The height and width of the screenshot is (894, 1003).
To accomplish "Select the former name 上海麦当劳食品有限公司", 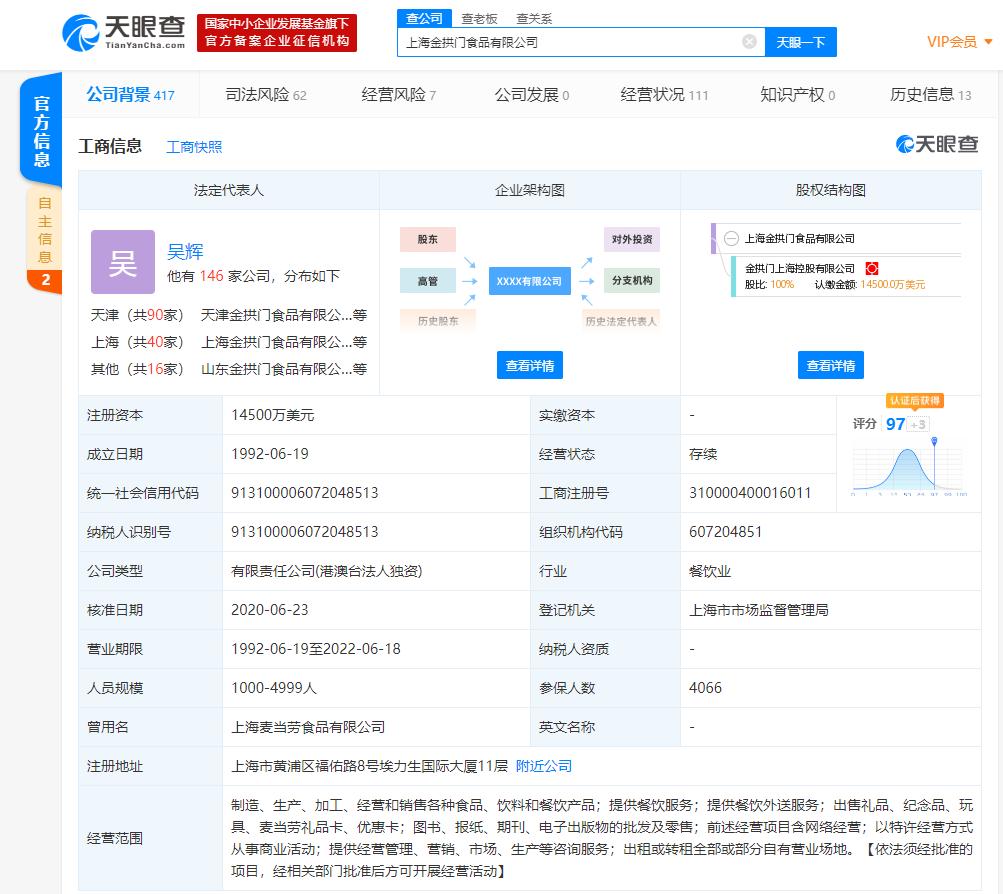I will point(308,727).
